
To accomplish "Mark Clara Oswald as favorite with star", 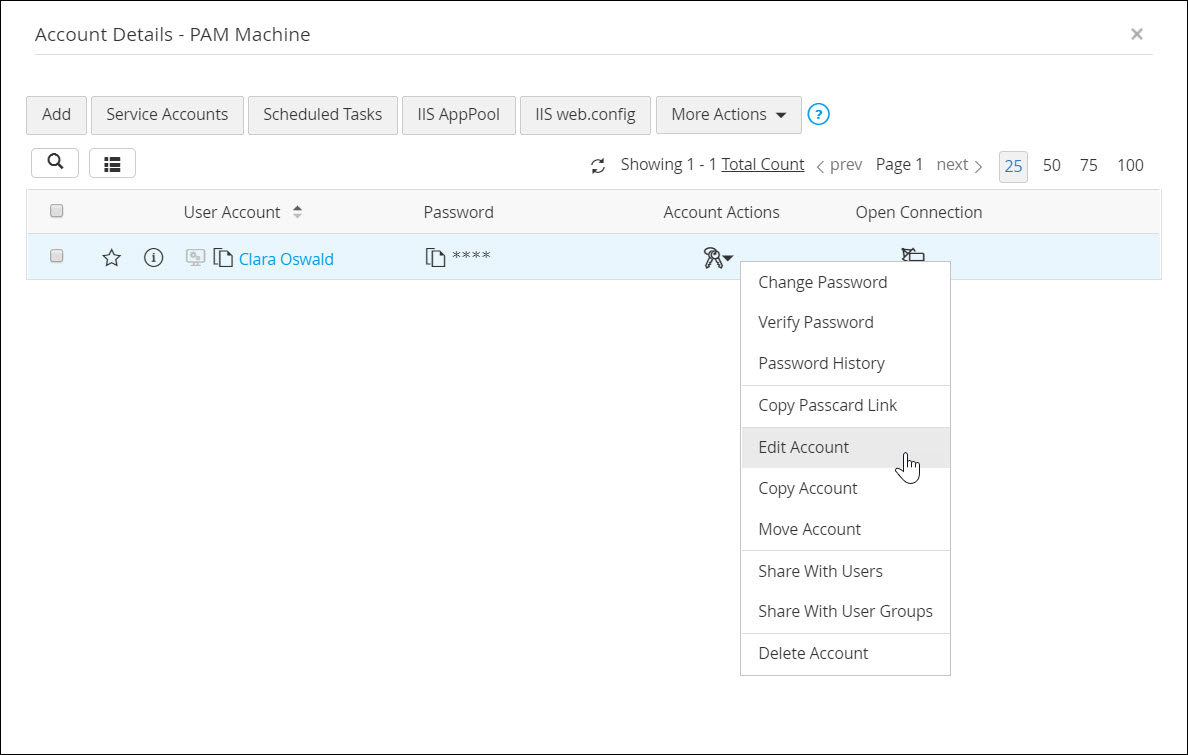I will point(111,258).
